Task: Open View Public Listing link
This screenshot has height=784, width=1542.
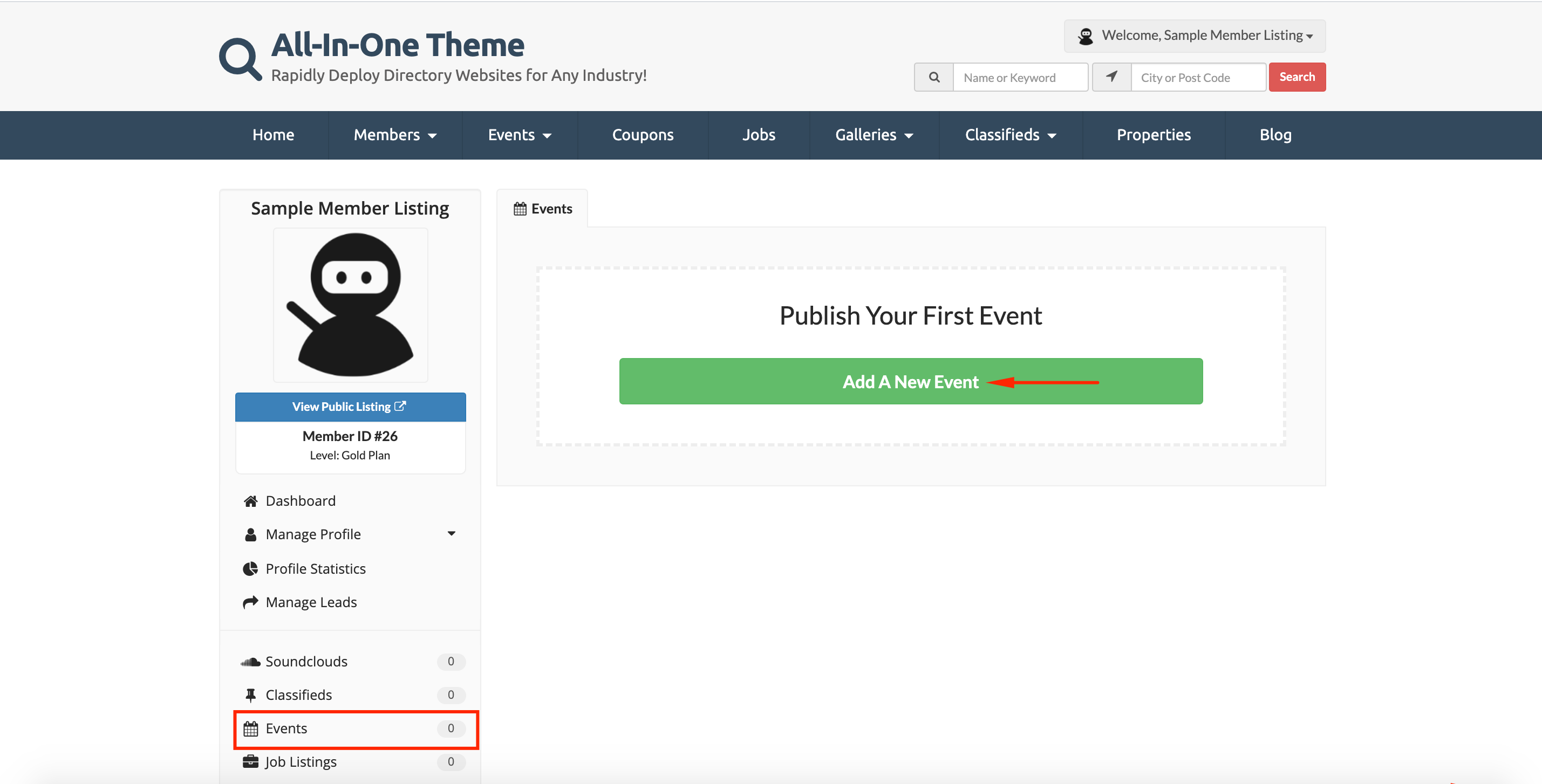Action: click(350, 407)
